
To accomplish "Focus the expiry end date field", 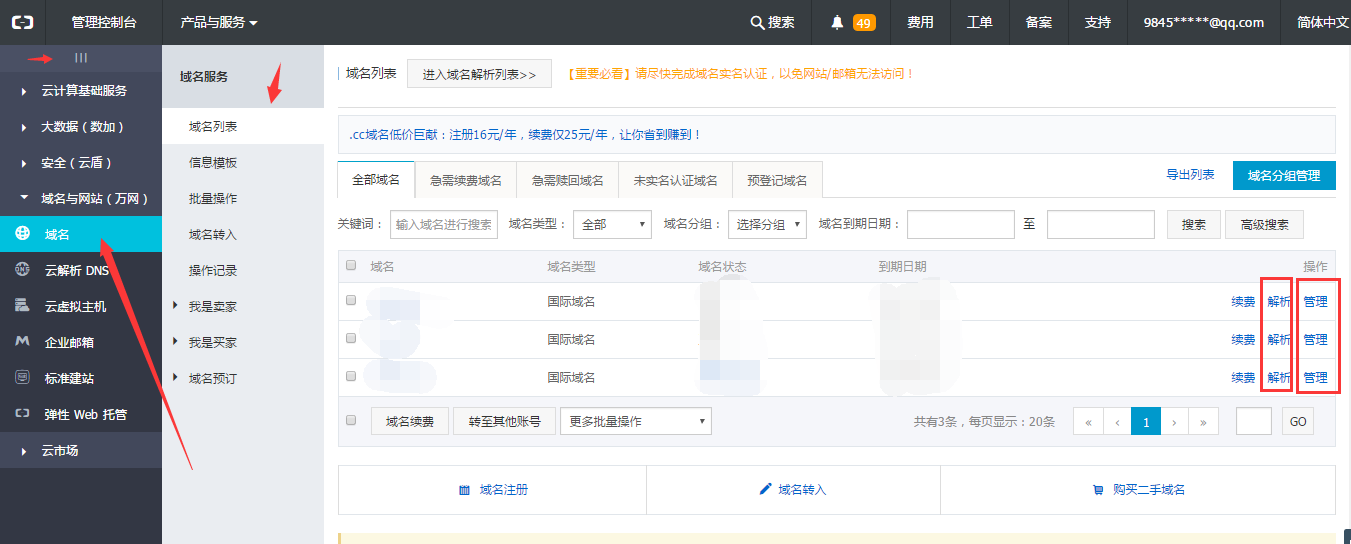I will (1101, 224).
